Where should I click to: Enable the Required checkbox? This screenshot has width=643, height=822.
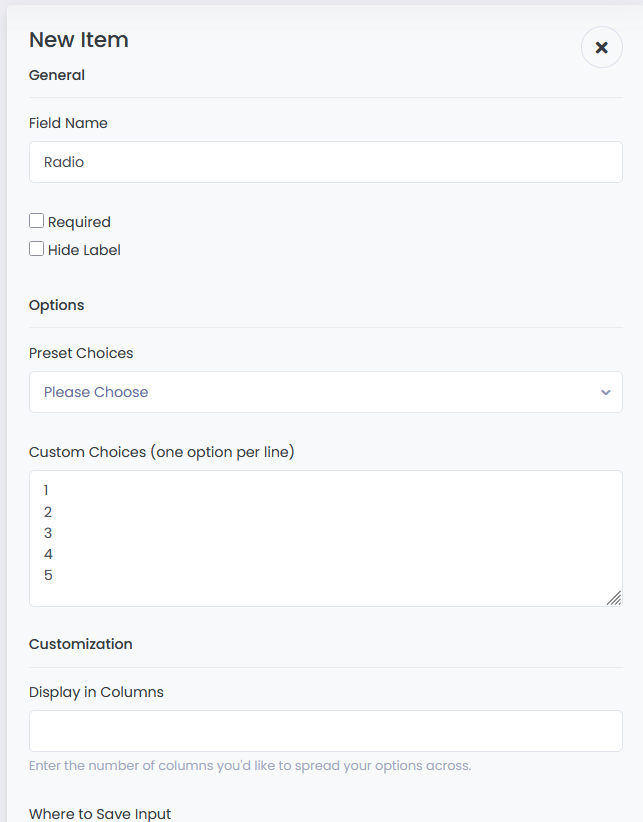pyautogui.click(x=36, y=221)
